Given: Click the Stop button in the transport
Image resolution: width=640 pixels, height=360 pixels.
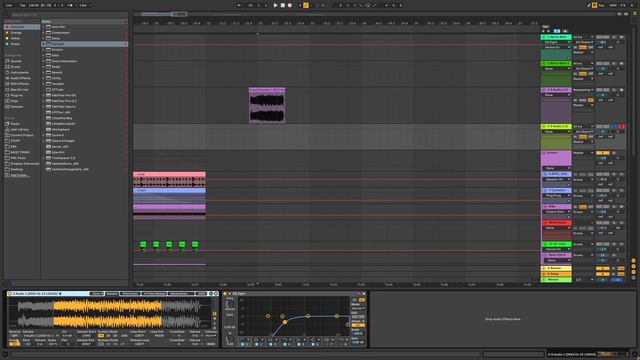Looking at the screenshot, I should (x=282, y=5).
